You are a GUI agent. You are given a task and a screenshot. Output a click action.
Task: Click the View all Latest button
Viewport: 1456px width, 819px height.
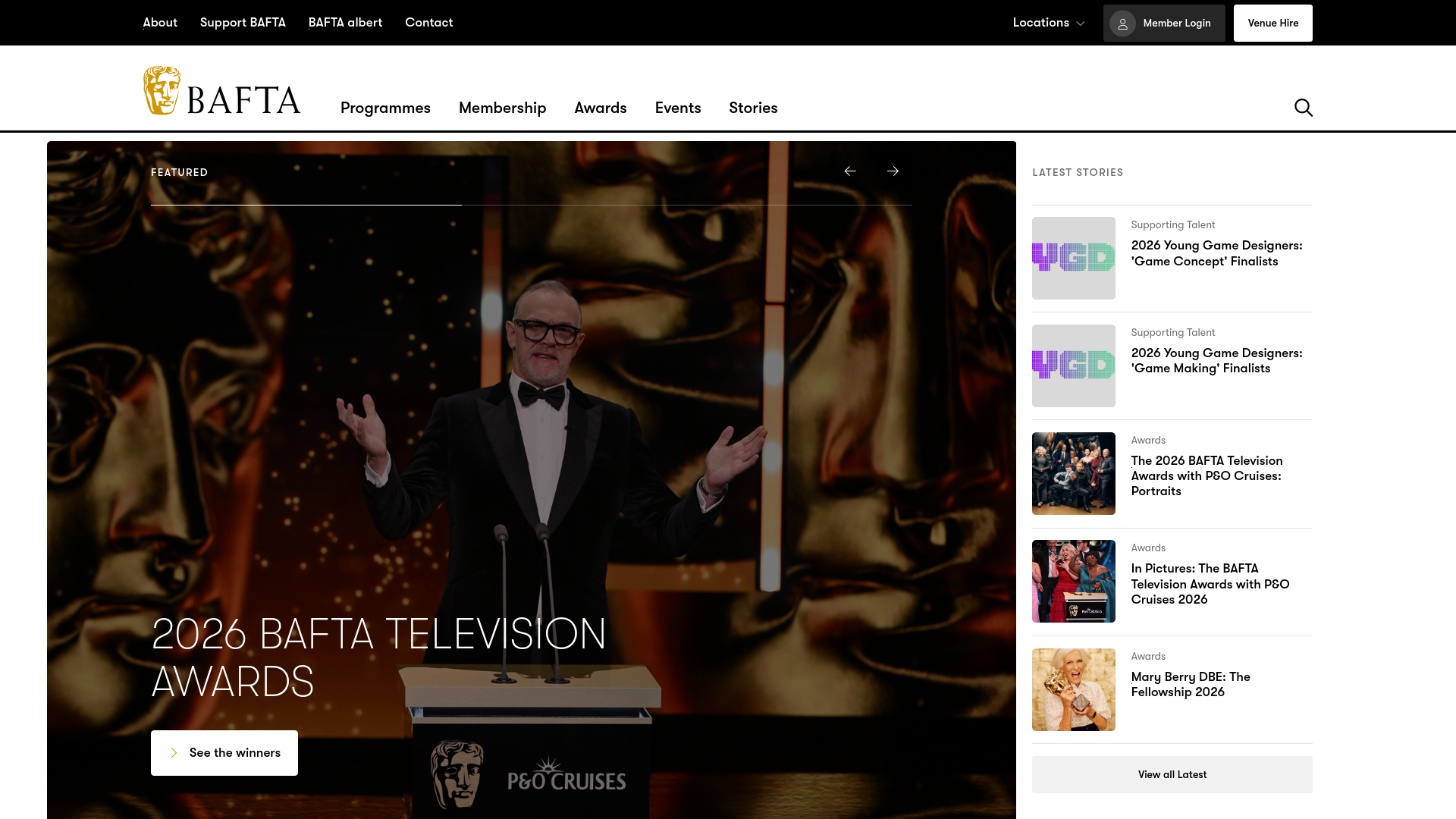coord(1172,774)
